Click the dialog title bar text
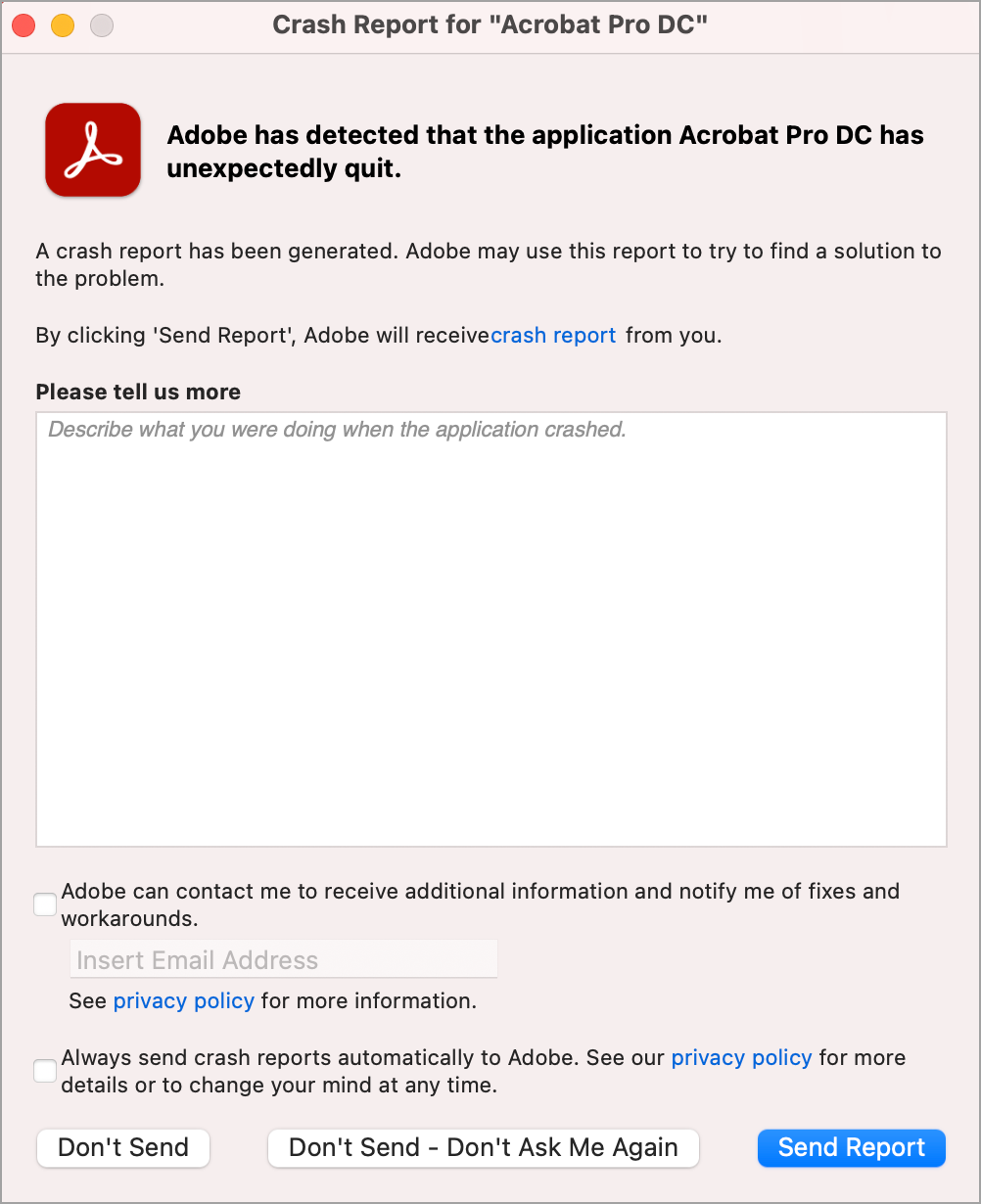This screenshot has width=981, height=1204. point(490,24)
